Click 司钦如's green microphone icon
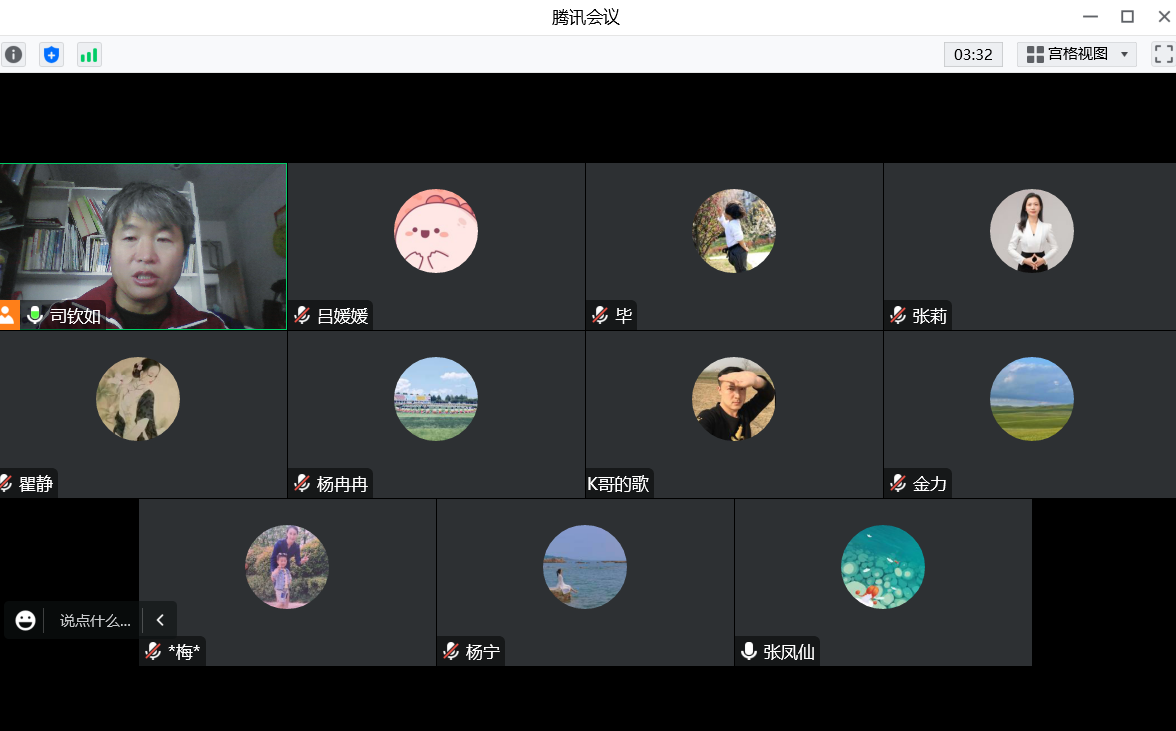 point(35,316)
